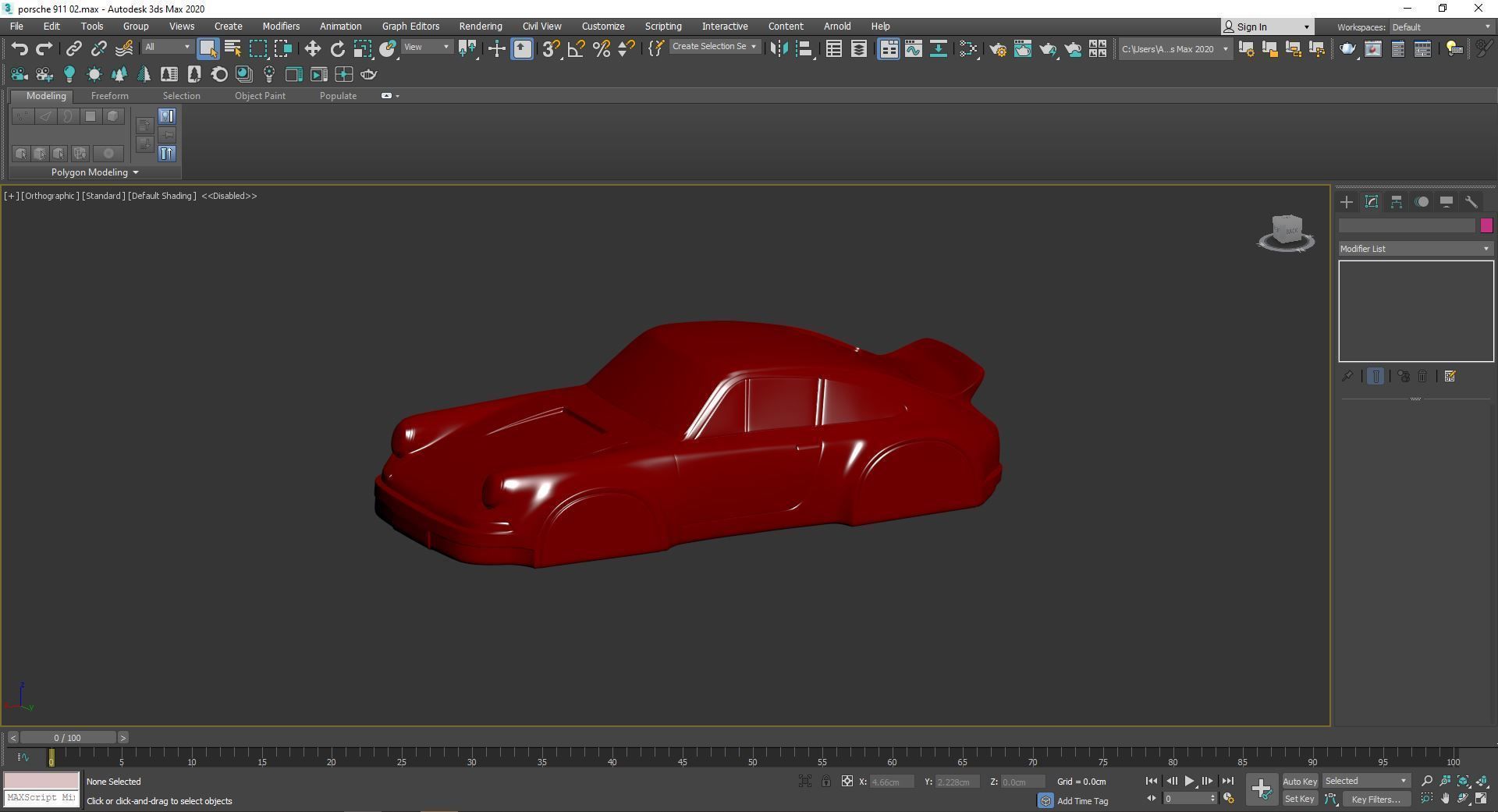Click the Mirror tool icon
The width and height of the screenshot is (1498, 812).
pyautogui.click(x=779, y=48)
